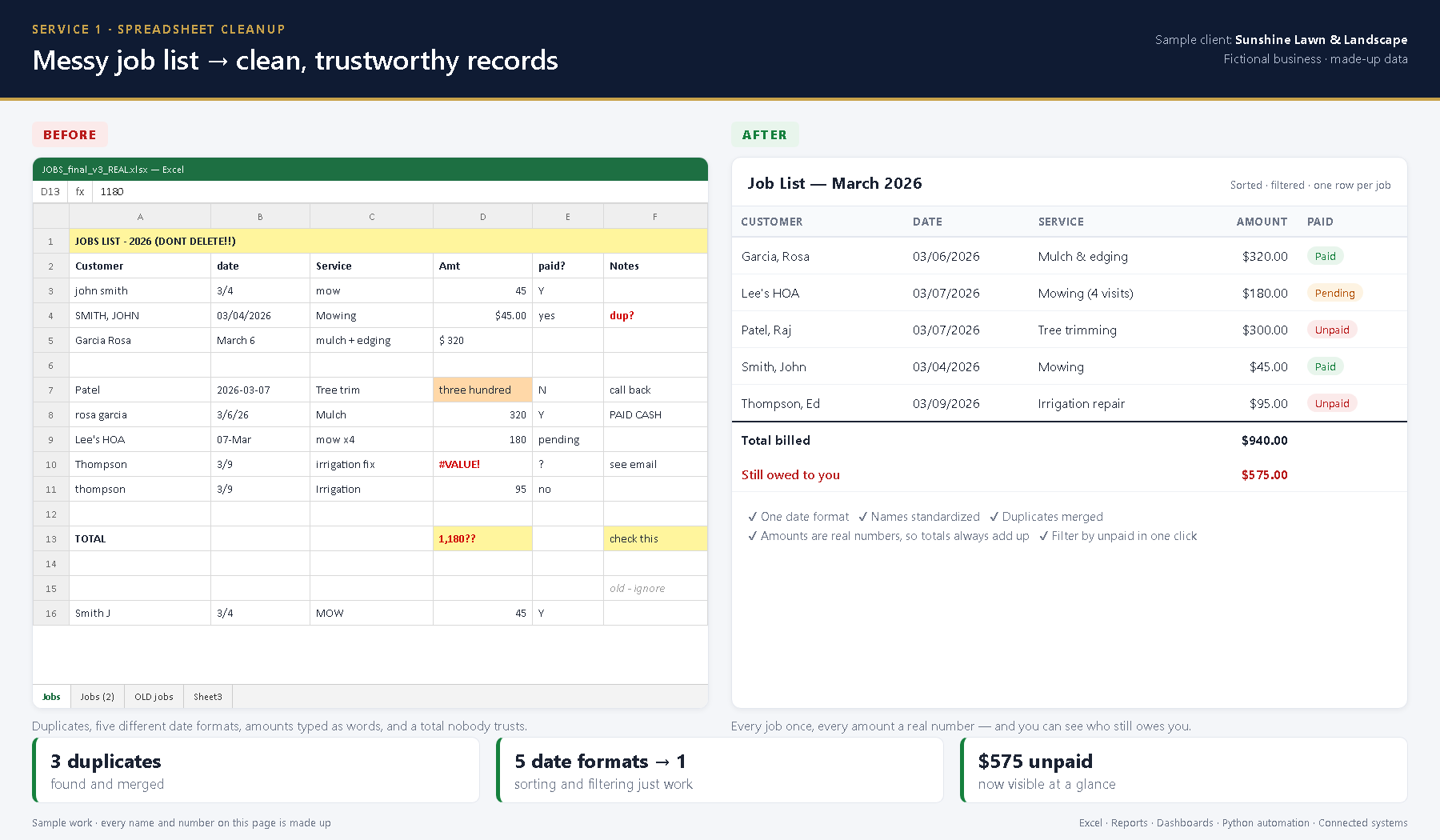The height and width of the screenshot is (840, 1440).
Task: Click the '5 date formats → 1' card
Action: click(x=720, y=770)
